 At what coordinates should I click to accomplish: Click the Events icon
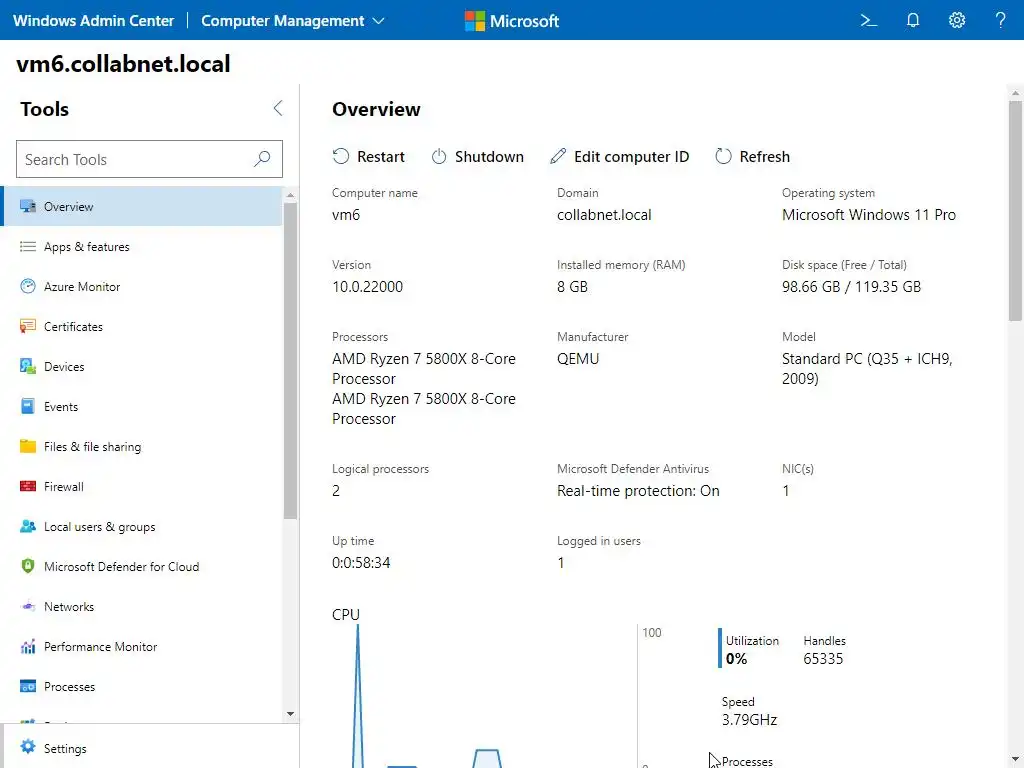pos(27,406)
